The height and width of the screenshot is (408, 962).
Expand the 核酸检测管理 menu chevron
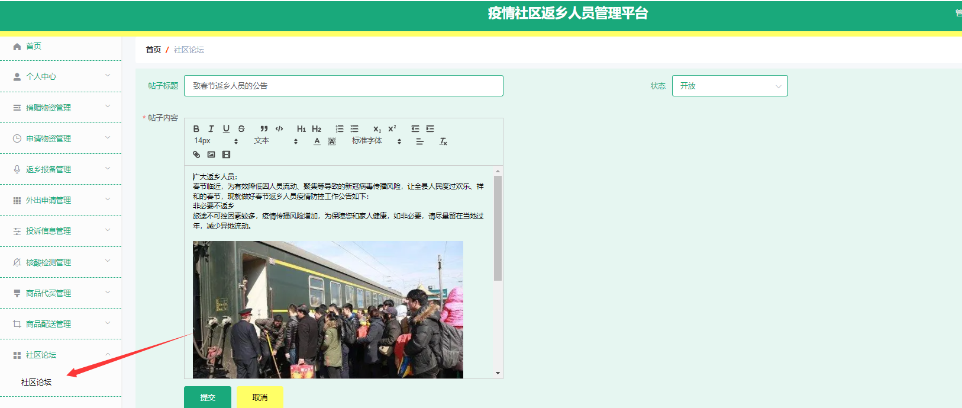pos(108,261)
